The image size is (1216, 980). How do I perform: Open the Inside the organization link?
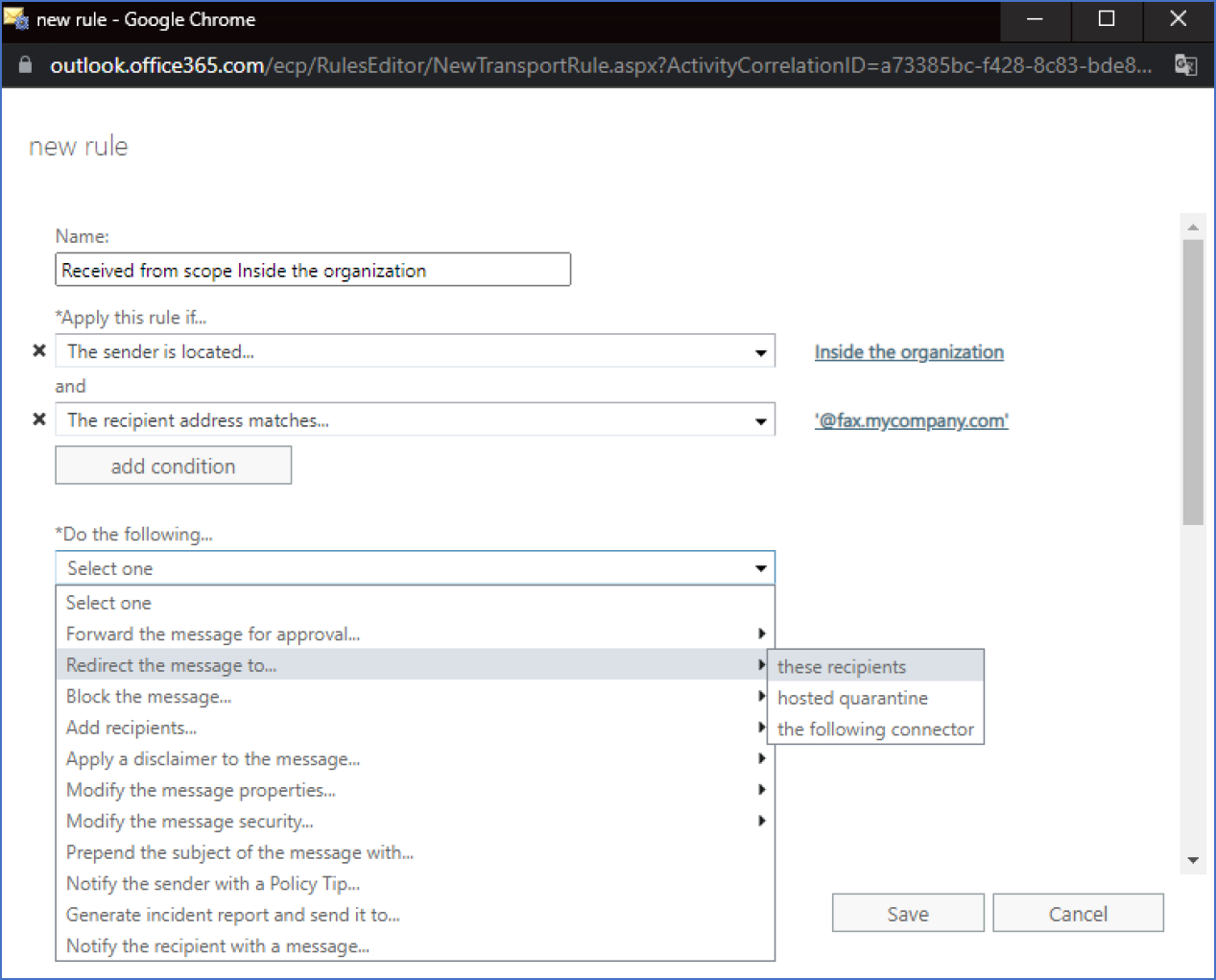pyautogui.click(x=908, y=352)
